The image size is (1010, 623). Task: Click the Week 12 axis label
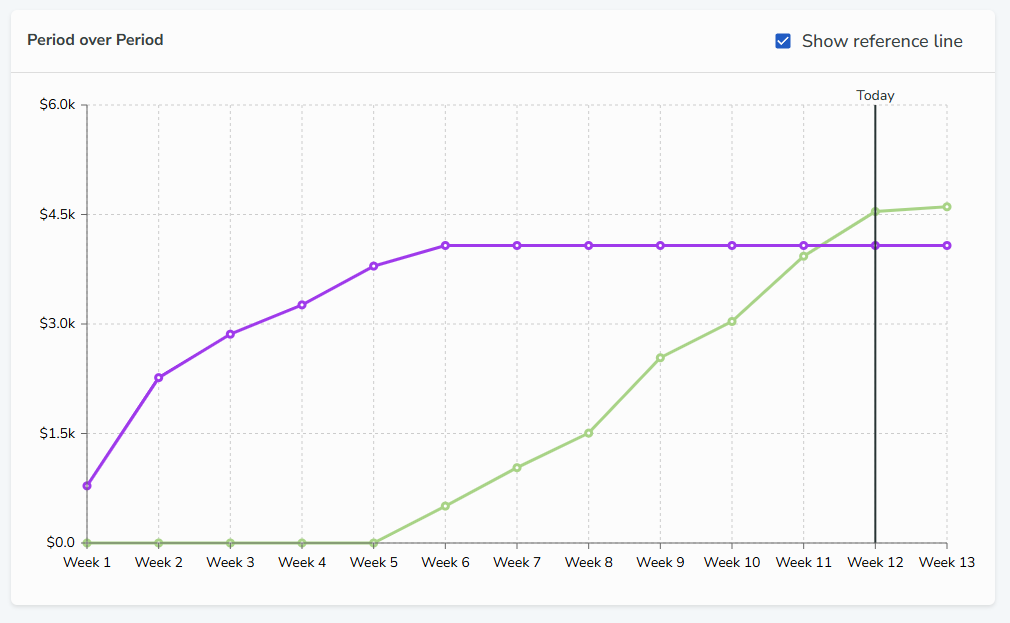[875, 562]
